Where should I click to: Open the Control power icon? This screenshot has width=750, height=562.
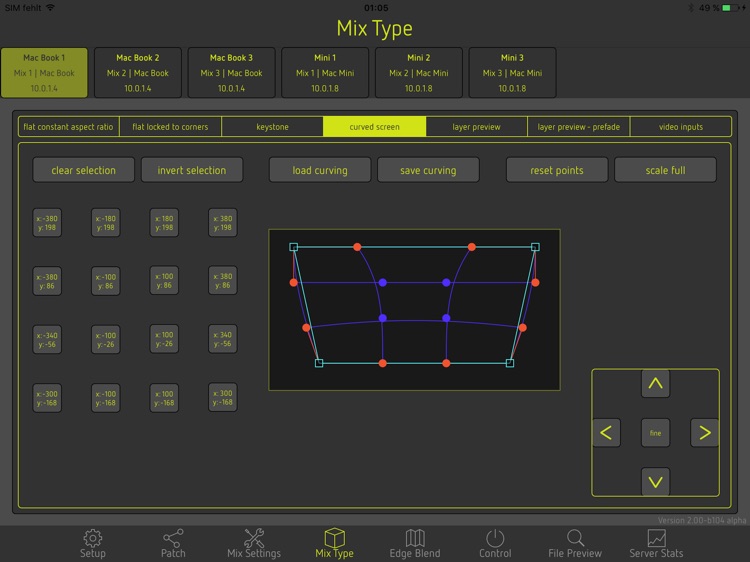point(495,538)
